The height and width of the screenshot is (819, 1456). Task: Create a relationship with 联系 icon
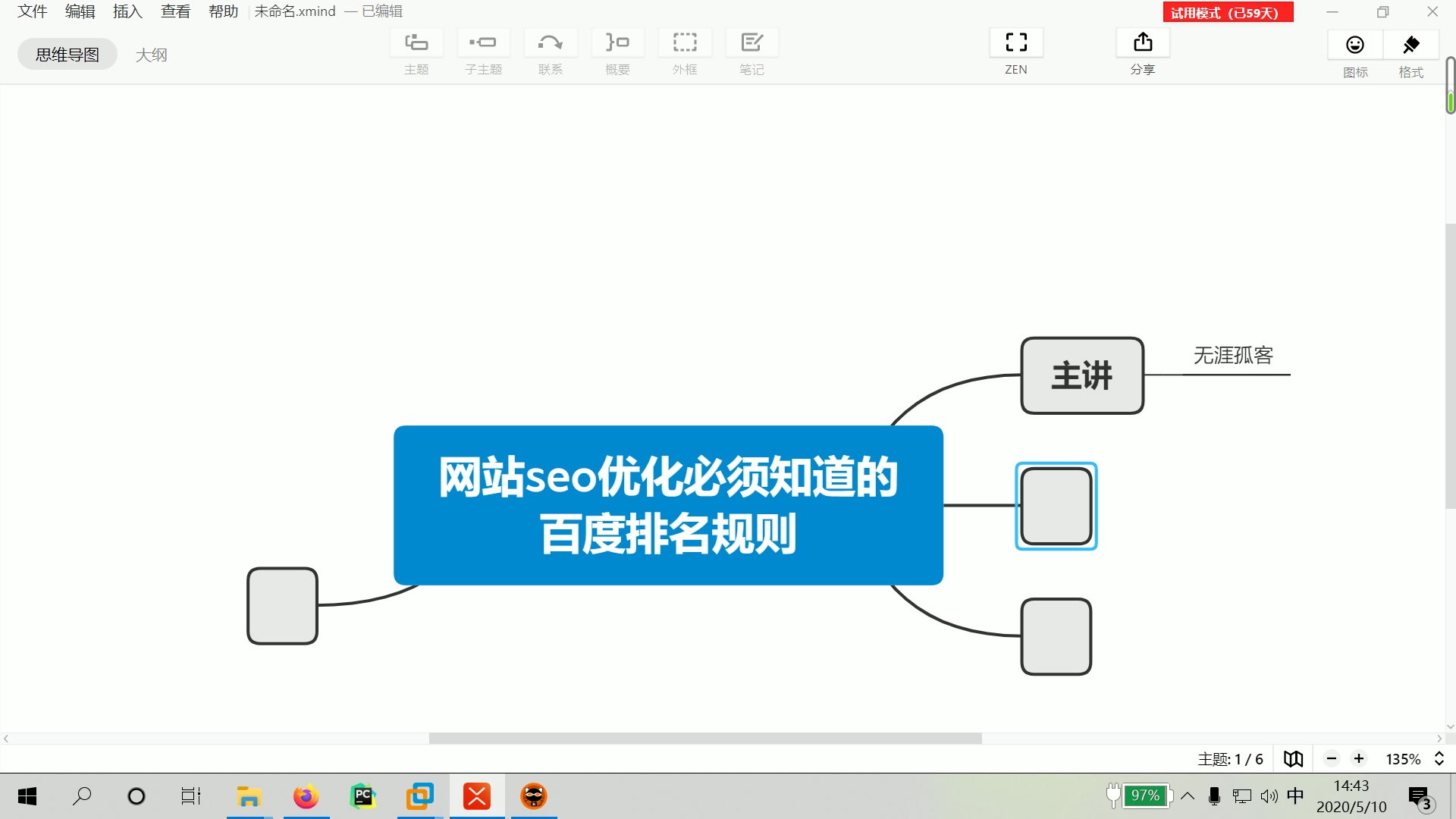tap(551, 43)
